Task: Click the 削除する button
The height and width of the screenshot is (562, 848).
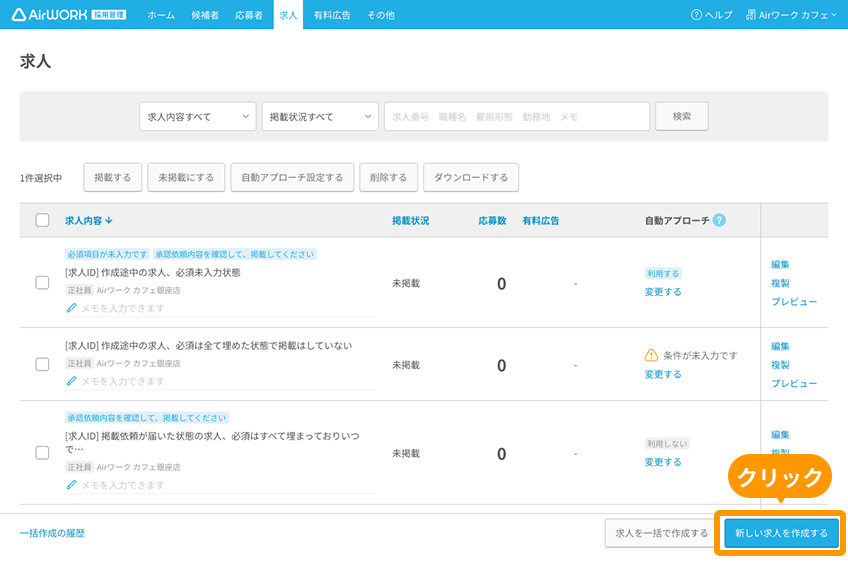Action: 388,177
